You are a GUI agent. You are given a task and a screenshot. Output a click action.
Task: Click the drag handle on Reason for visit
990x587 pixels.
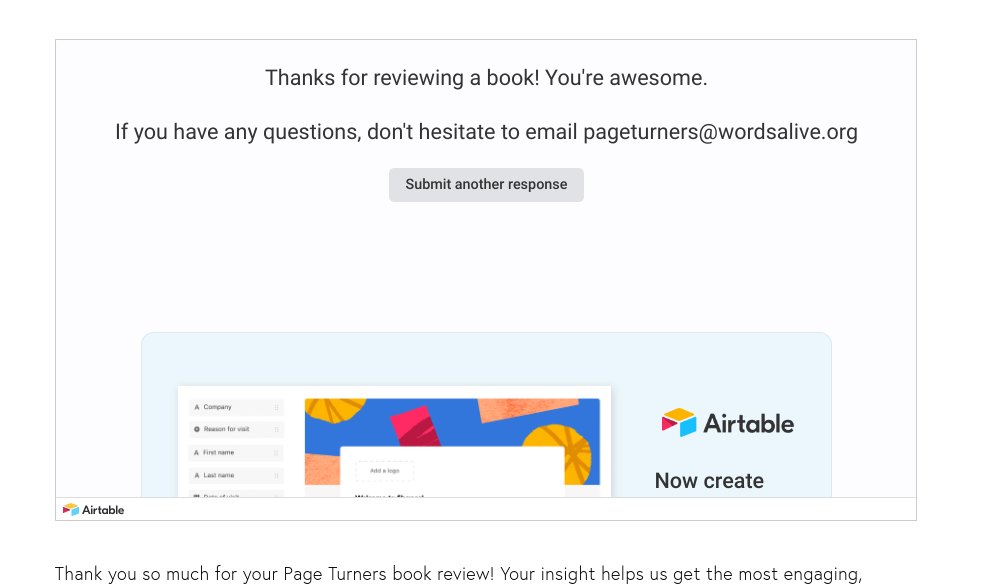click(277, 429)
